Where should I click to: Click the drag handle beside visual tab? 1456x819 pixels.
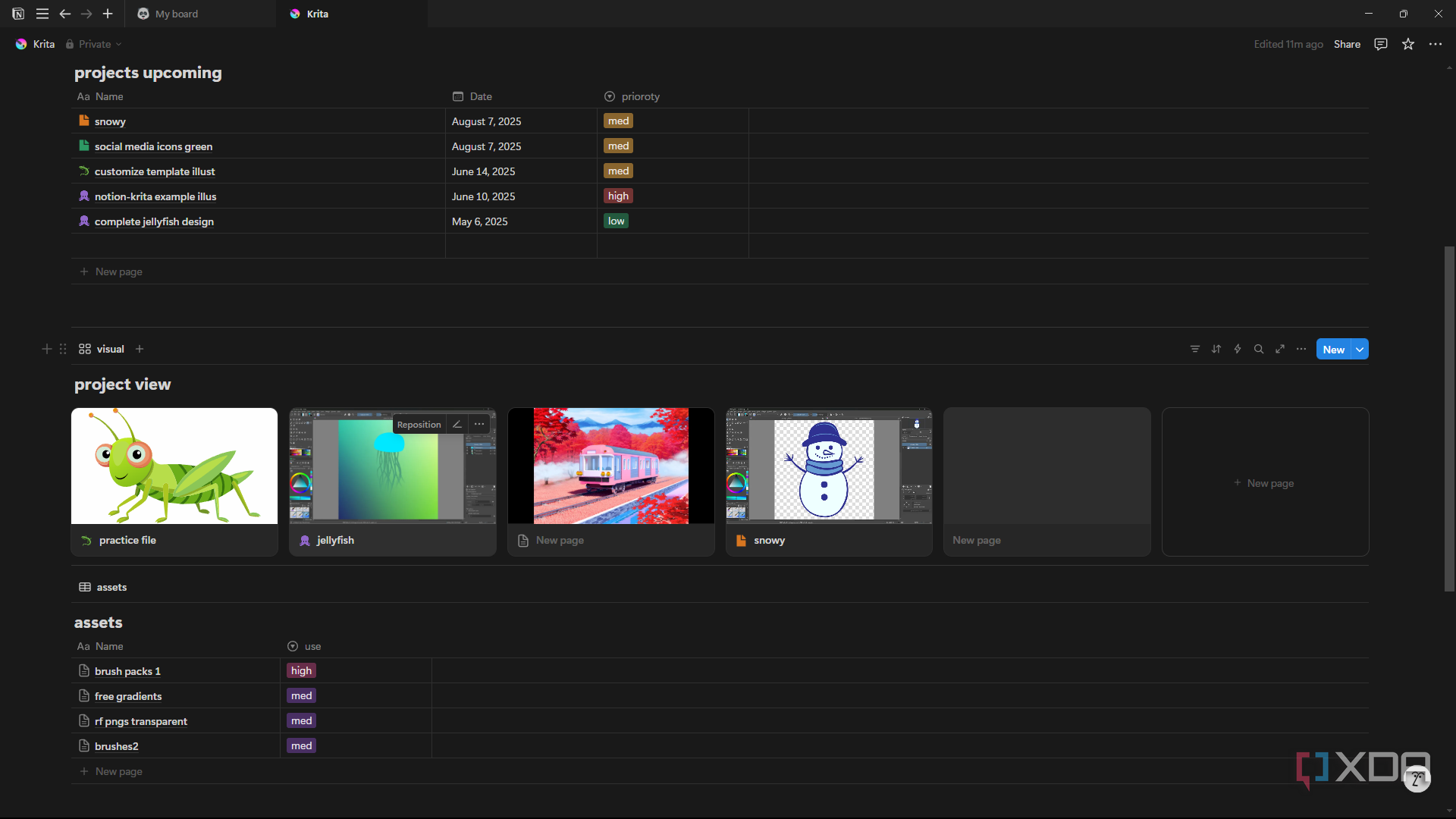pyautogui.click(x=63, y=349)
